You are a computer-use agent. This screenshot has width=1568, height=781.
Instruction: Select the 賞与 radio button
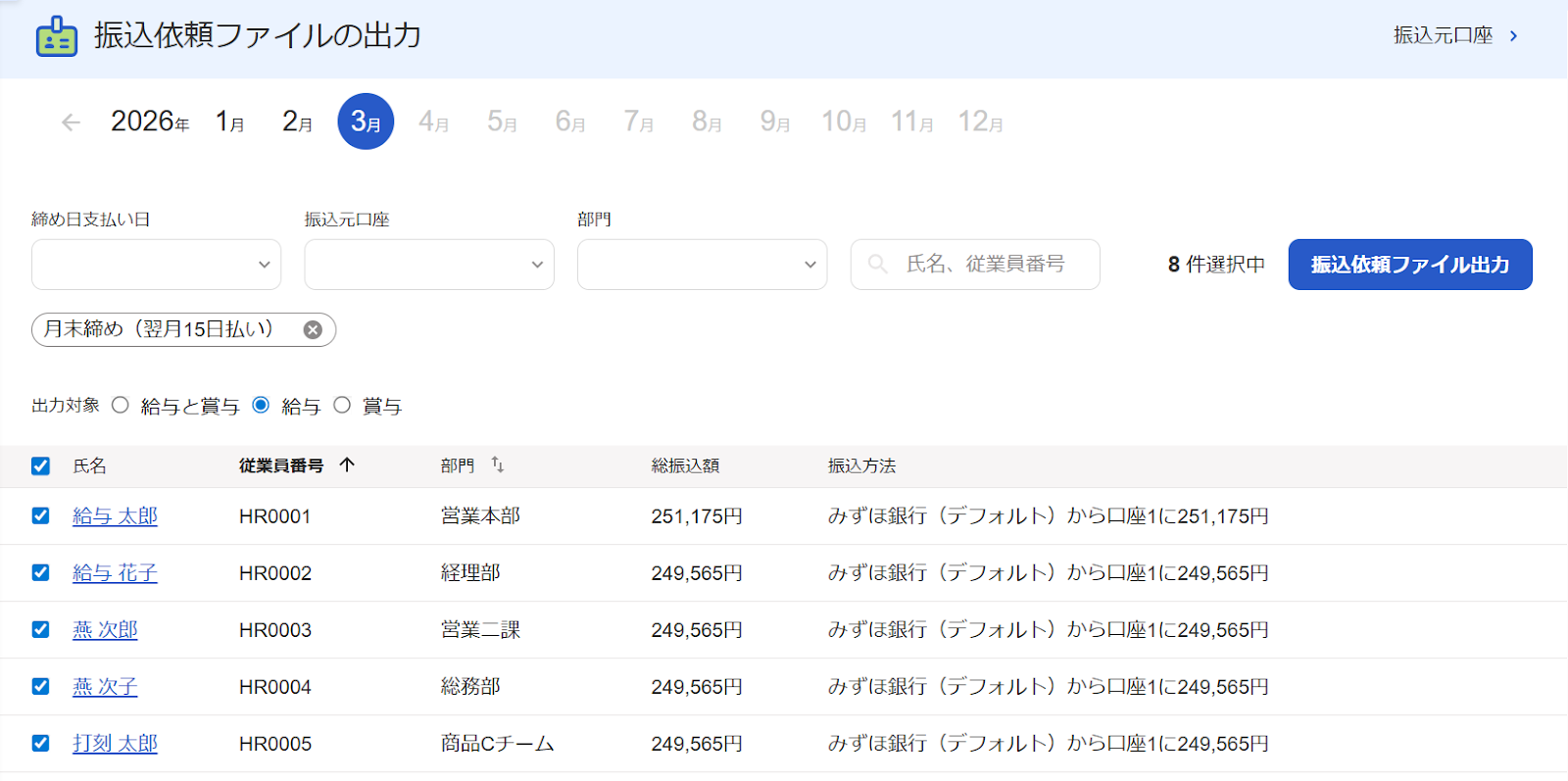pos(342,405)
